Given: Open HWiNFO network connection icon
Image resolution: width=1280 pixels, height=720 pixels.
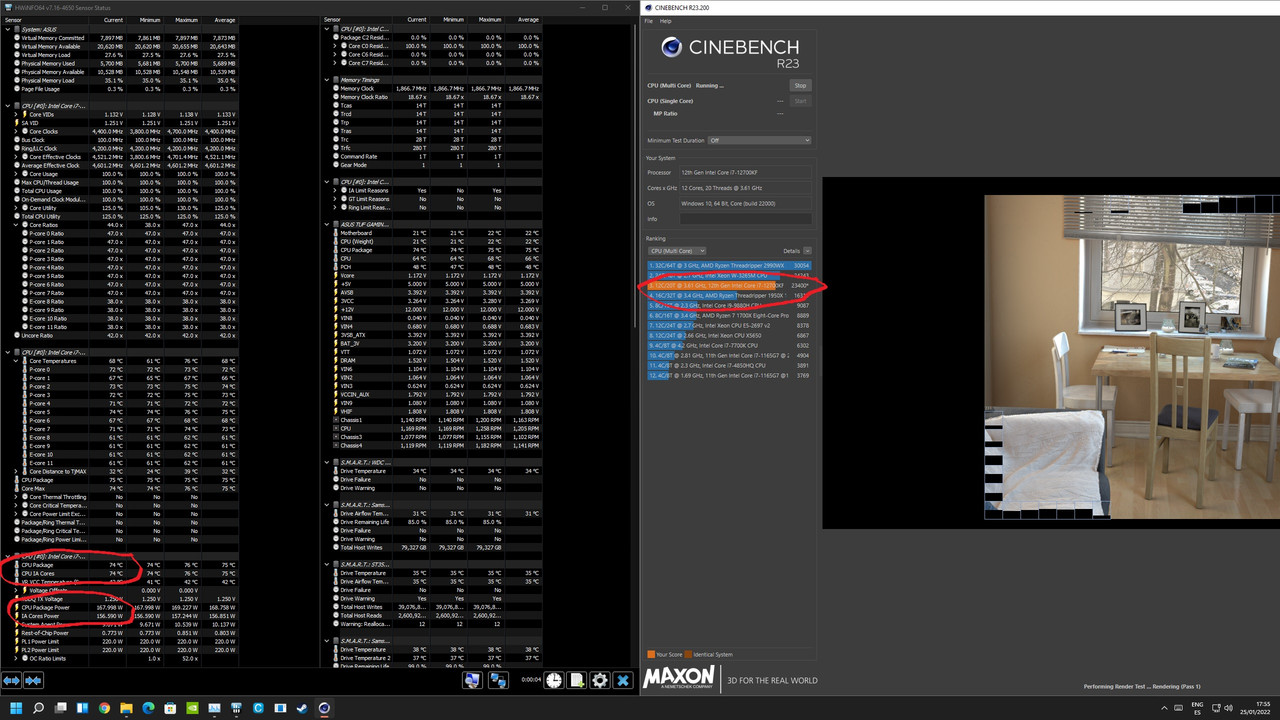Looking at the screenshot, I should [x=497, y=680].
